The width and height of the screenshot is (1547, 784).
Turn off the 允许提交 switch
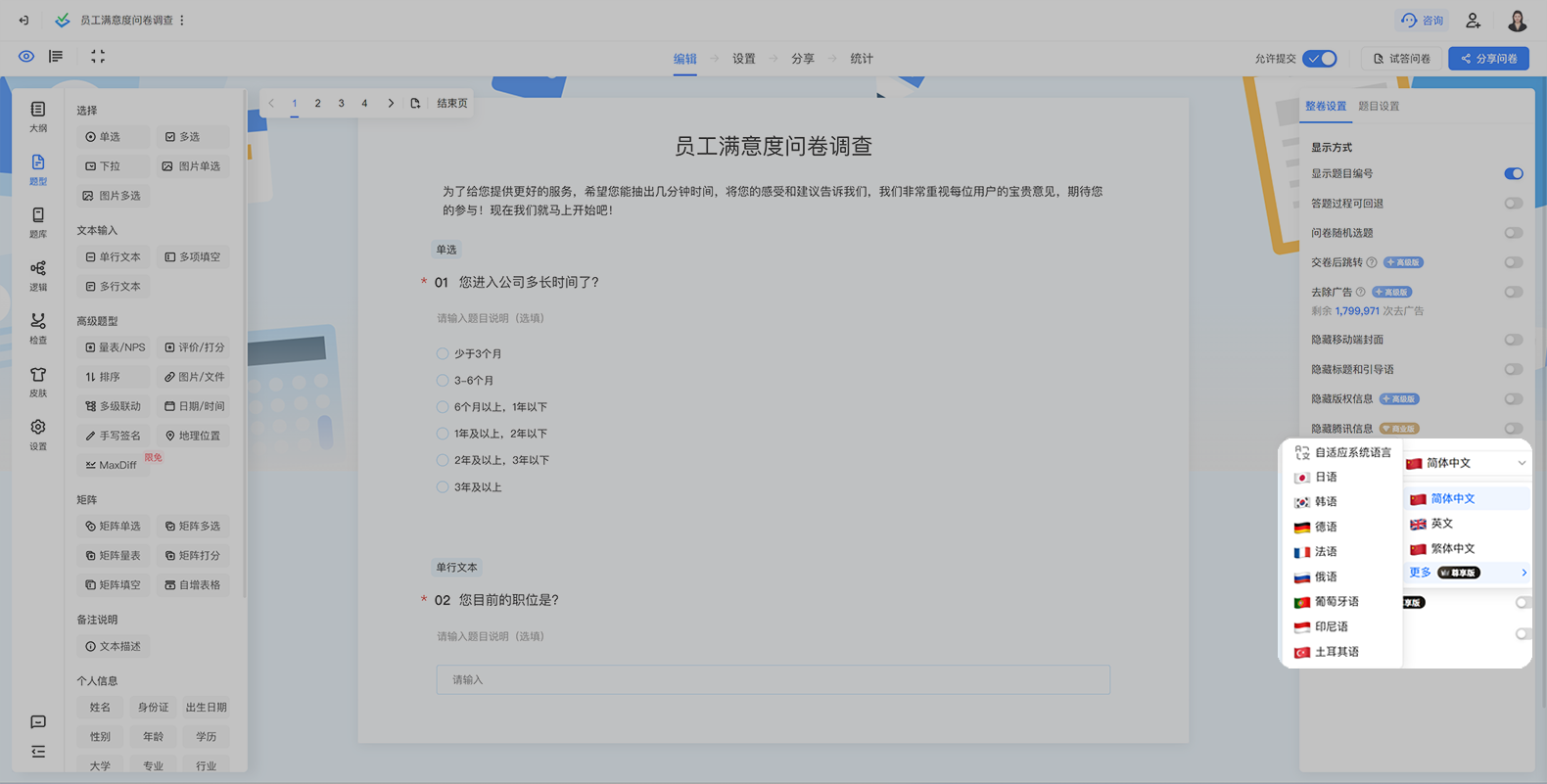1320,59
